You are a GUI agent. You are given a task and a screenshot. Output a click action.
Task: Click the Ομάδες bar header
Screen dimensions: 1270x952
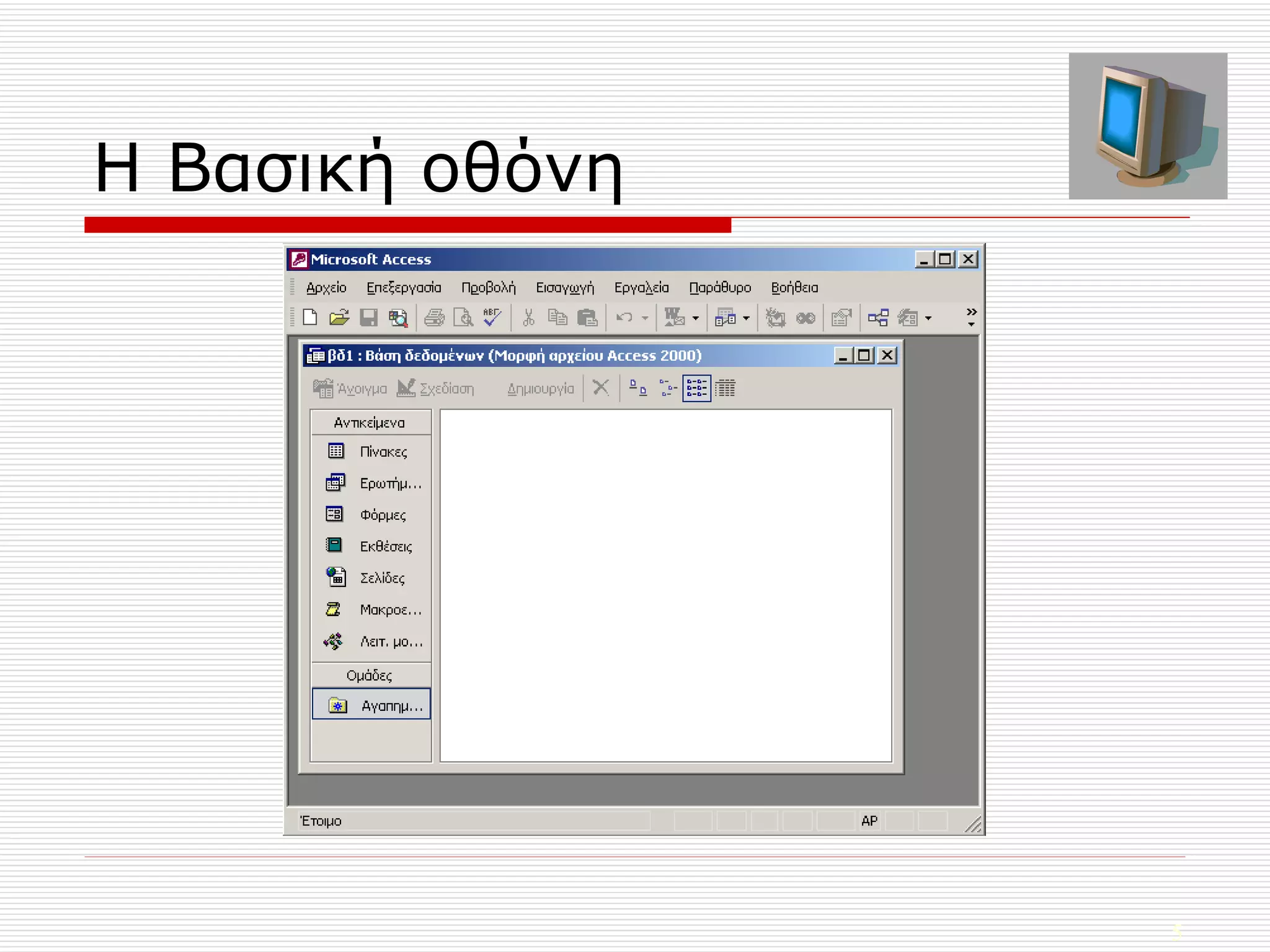click(370, 675)
